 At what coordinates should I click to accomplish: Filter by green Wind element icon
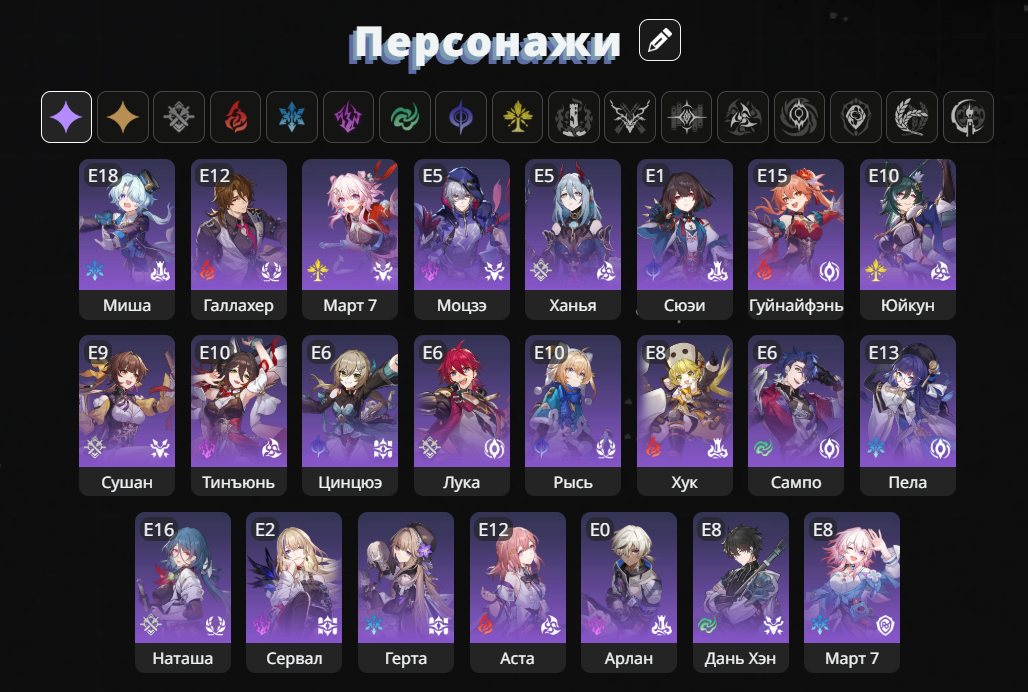pos(405,117)
